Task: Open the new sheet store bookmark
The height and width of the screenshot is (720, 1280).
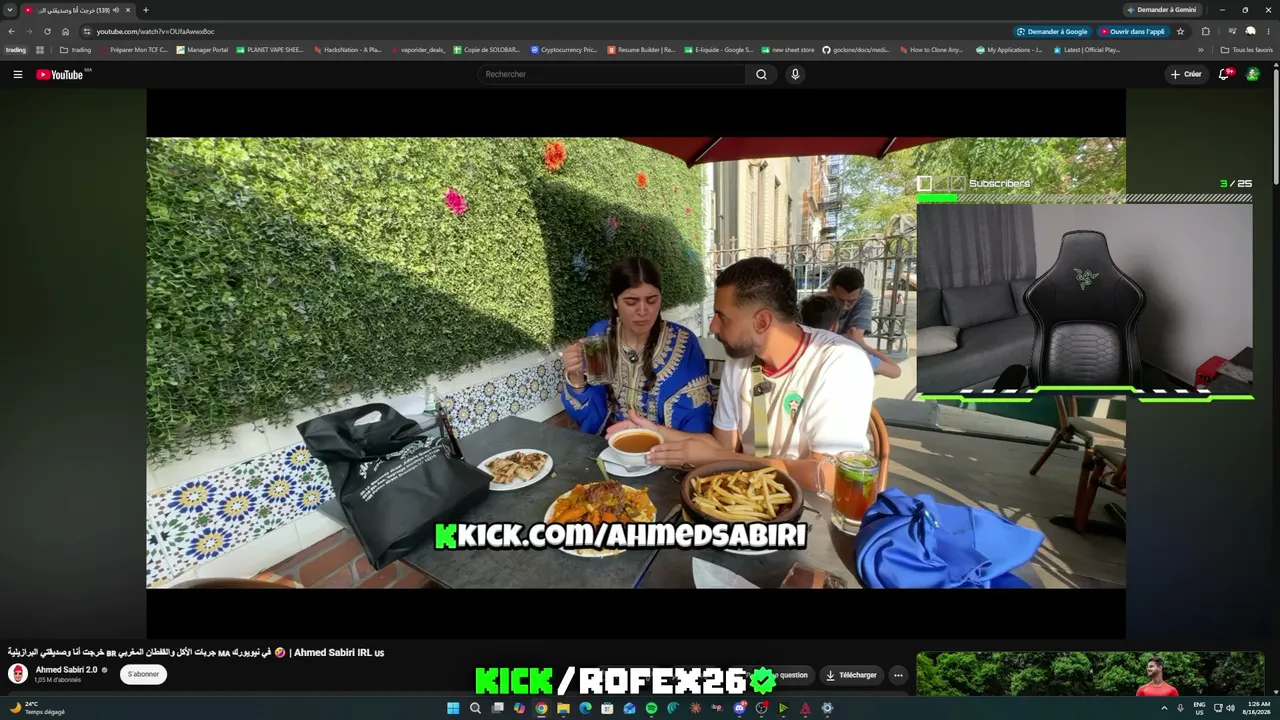Action: pos(788,49)
